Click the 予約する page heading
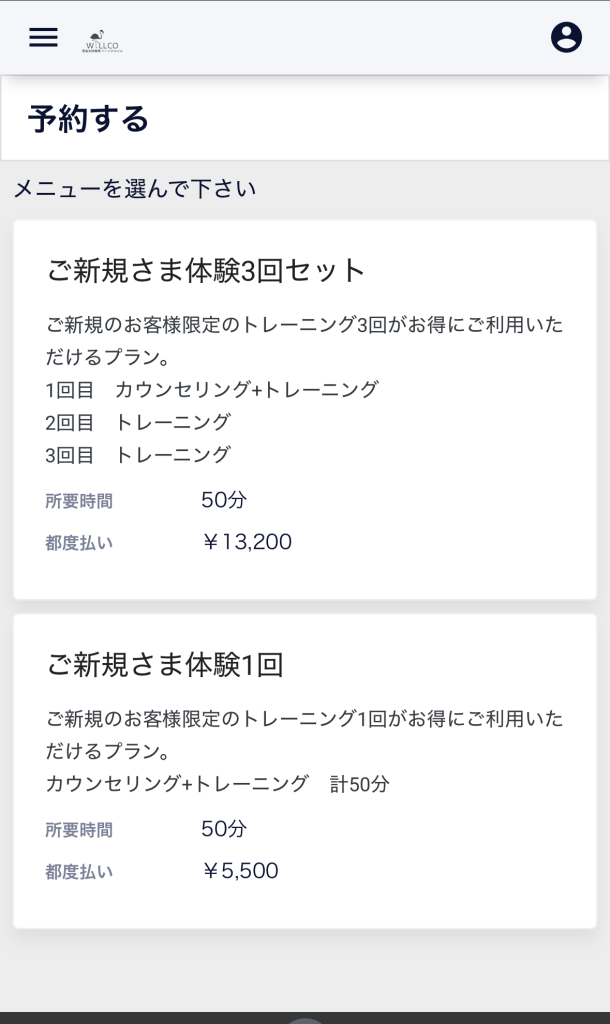This screenshot has height=1024, width=610. click(x=89, y=119)
